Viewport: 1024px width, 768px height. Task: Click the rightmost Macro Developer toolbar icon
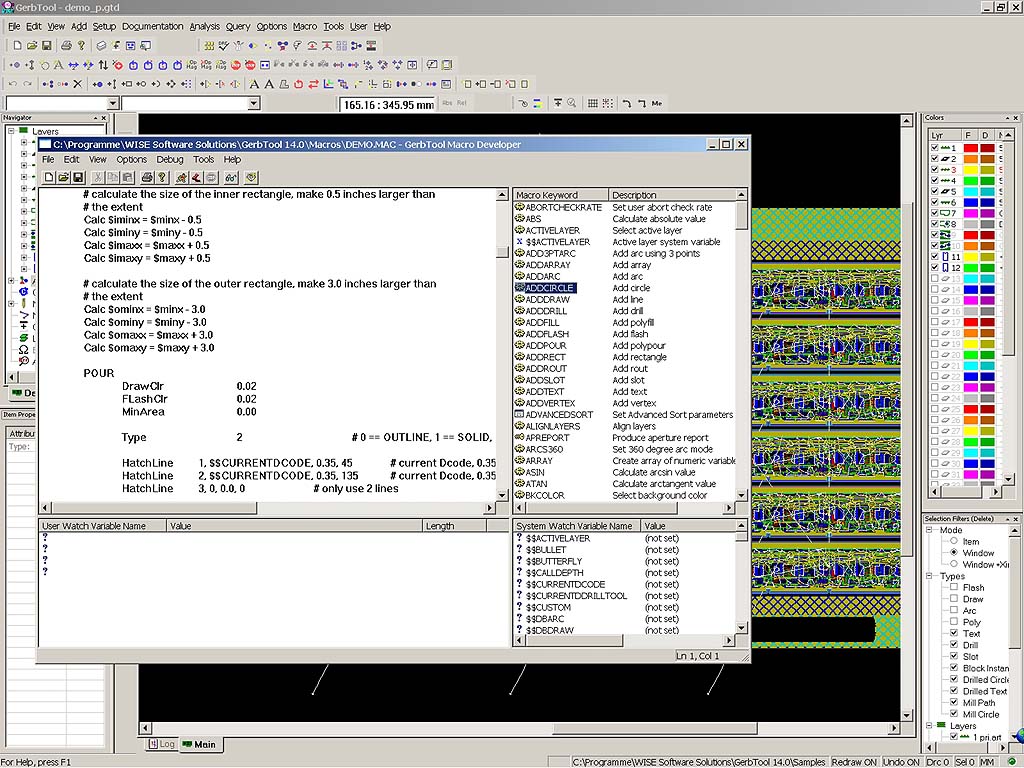click(251, 178)
